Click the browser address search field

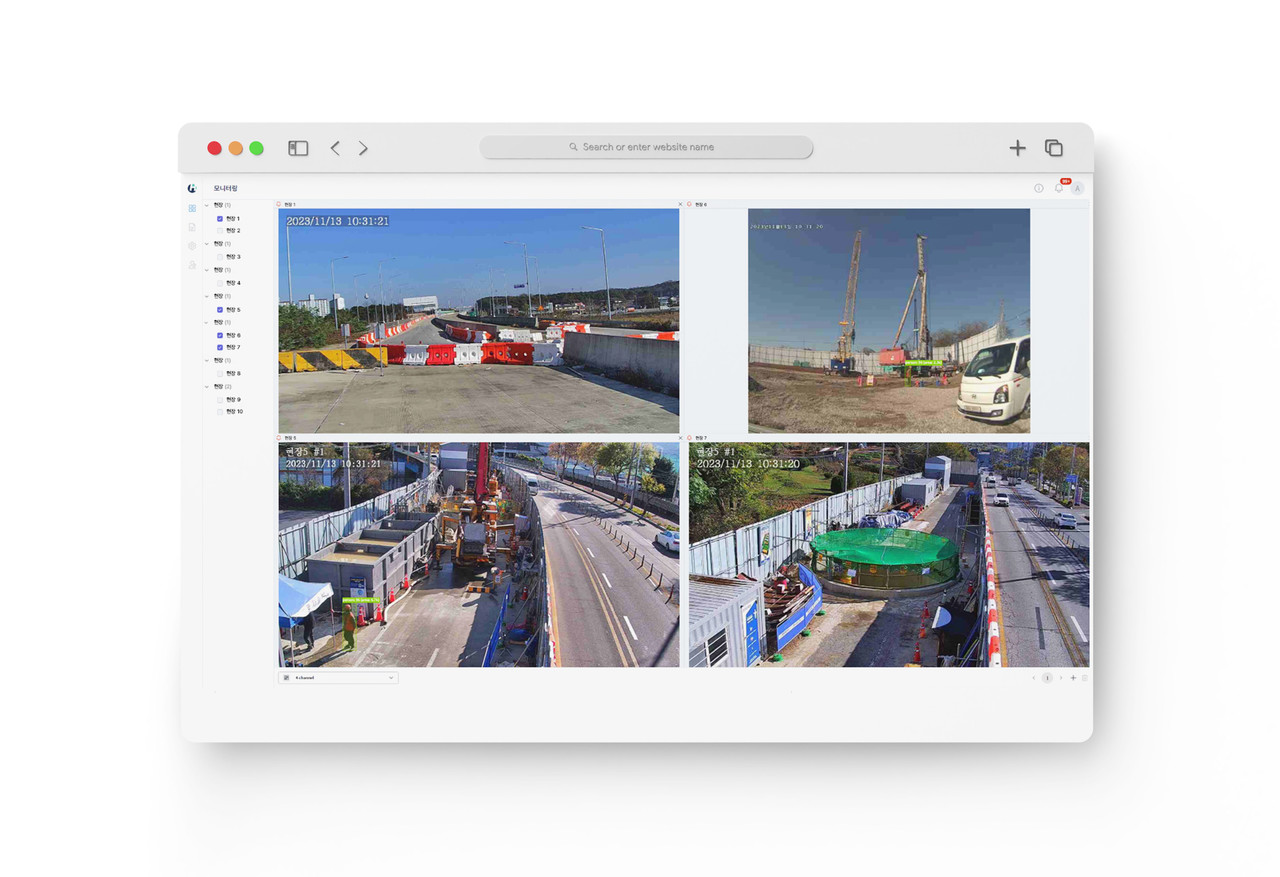646,147
